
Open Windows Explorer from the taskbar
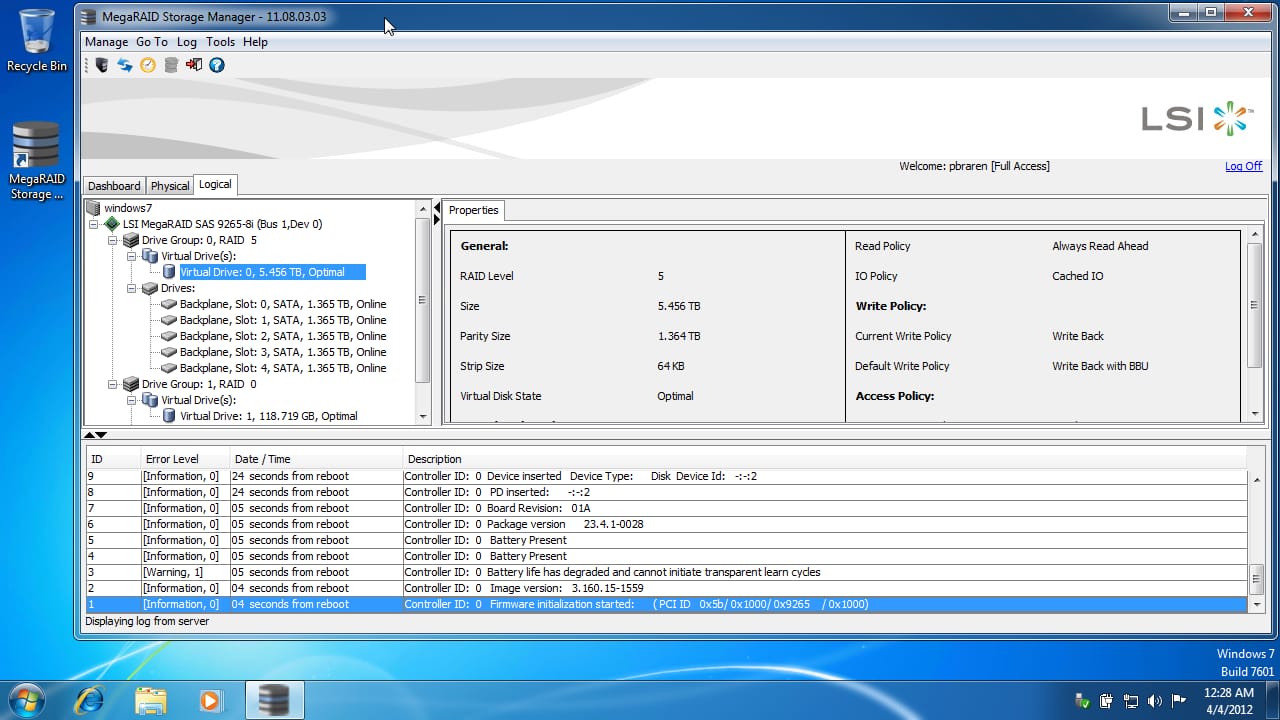(x=150, y=700)
